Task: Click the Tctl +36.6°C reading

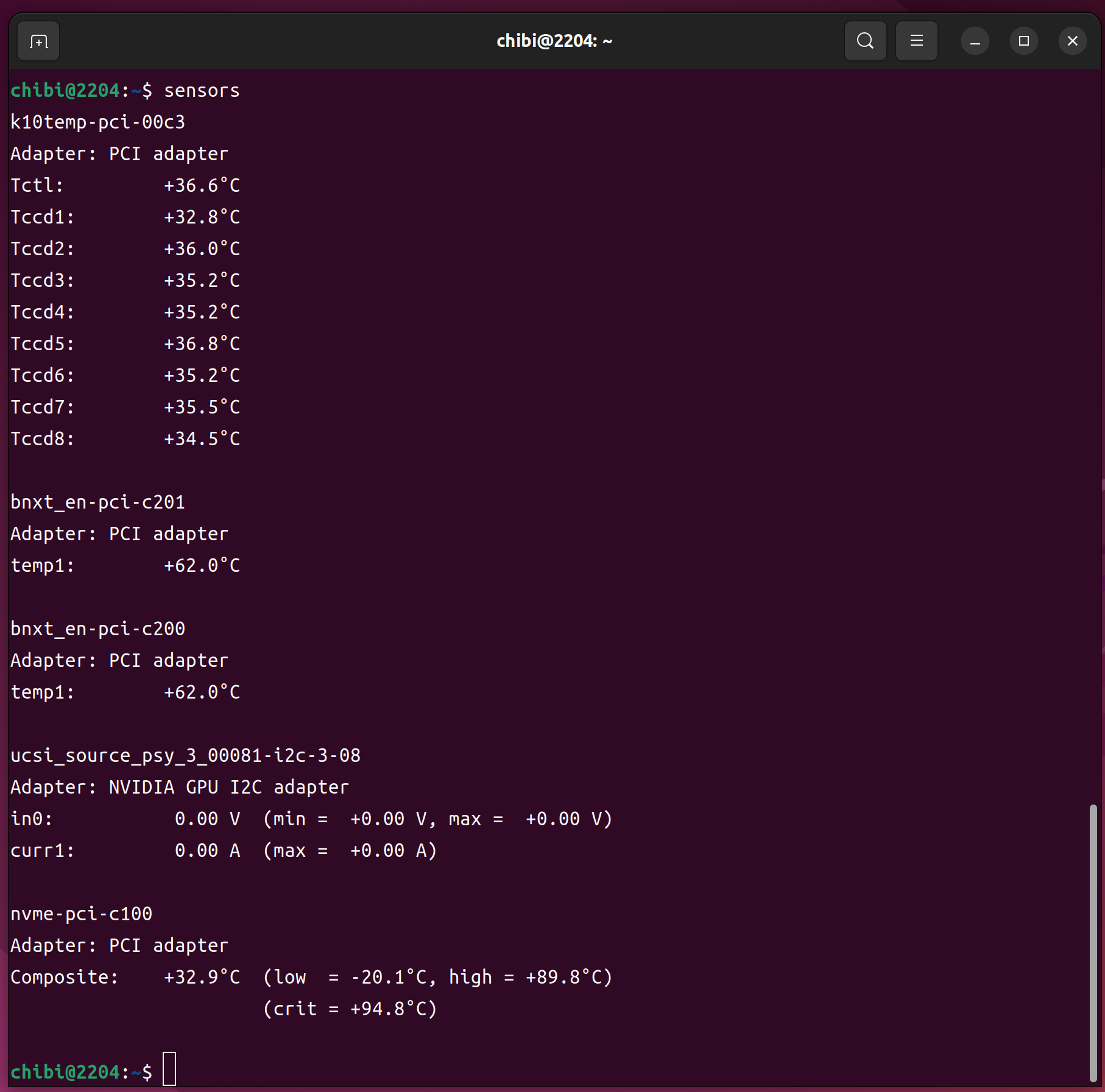Action: coord(202,186)
